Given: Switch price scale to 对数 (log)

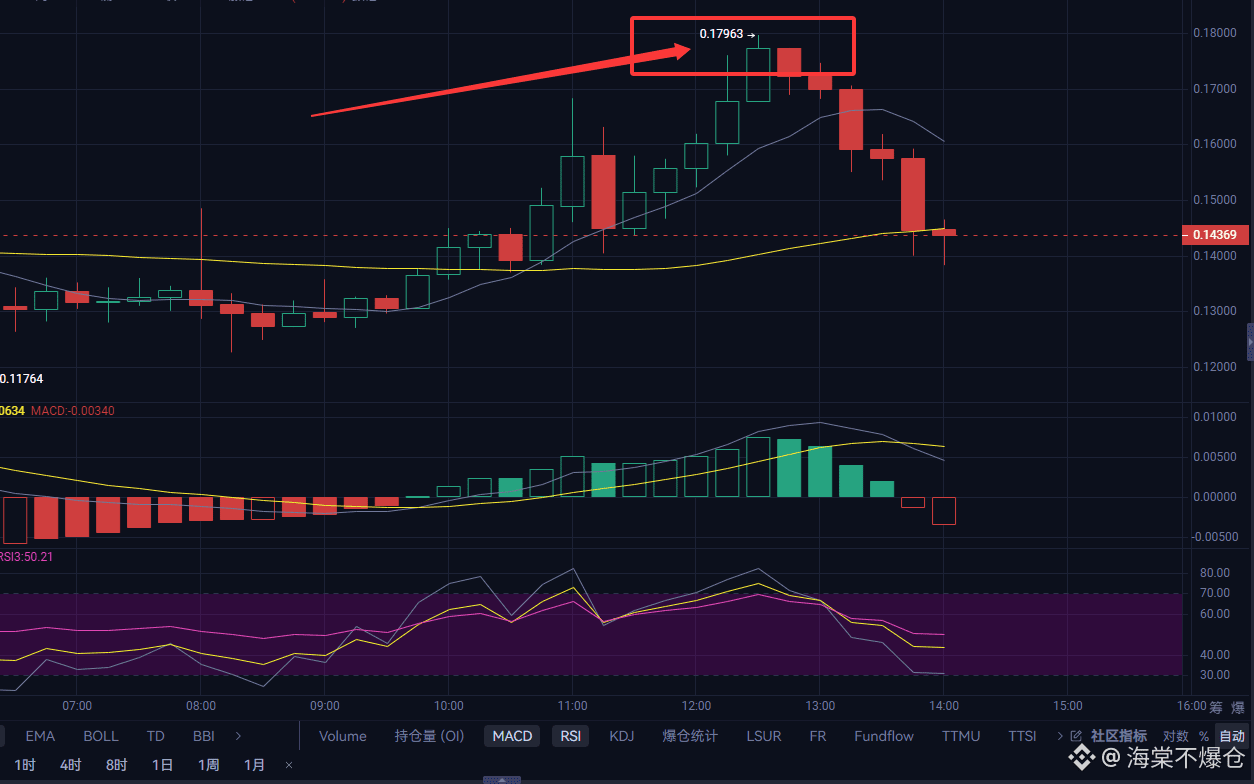Looking at the screenshot, I should [1176, 736].
